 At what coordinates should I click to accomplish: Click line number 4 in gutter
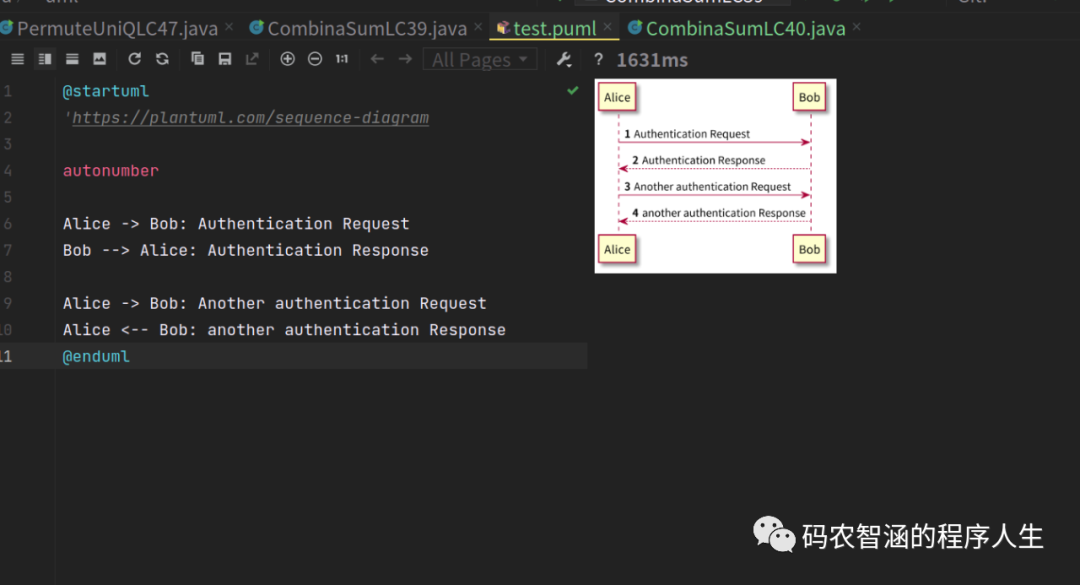(x=8, y=171)
